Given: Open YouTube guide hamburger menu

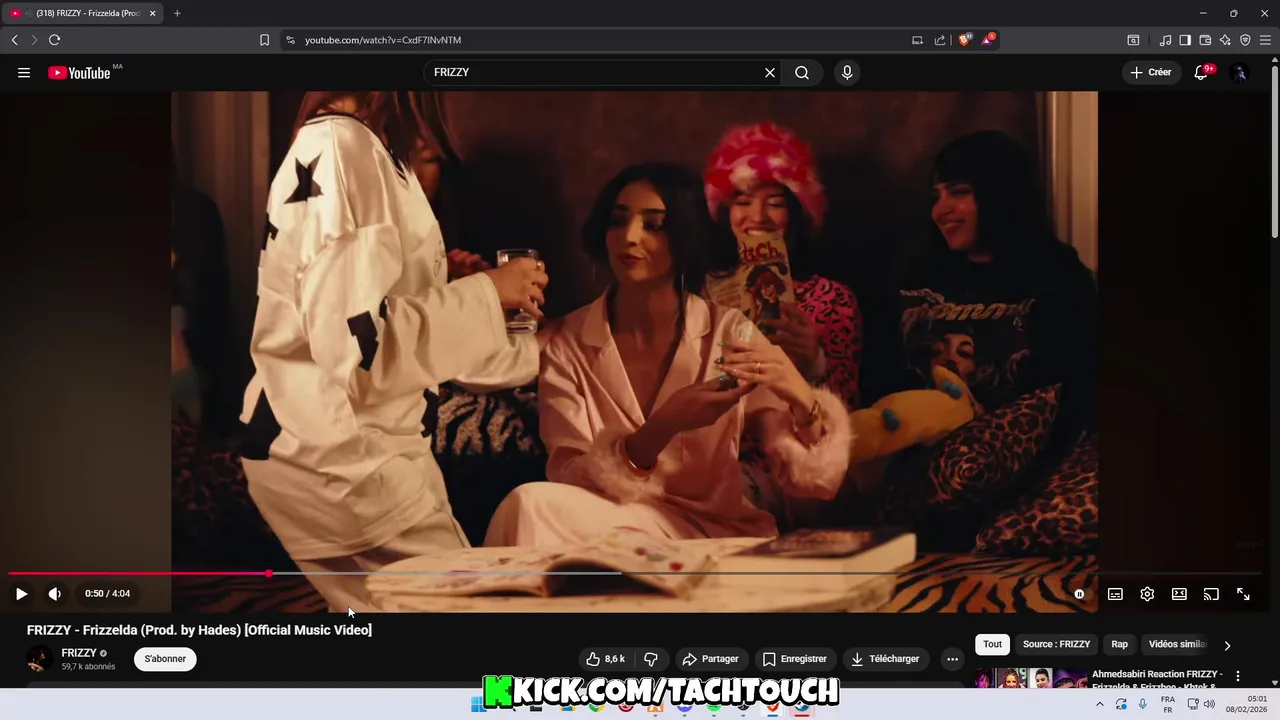Looking at the screenshot, I should coord(24,72).
